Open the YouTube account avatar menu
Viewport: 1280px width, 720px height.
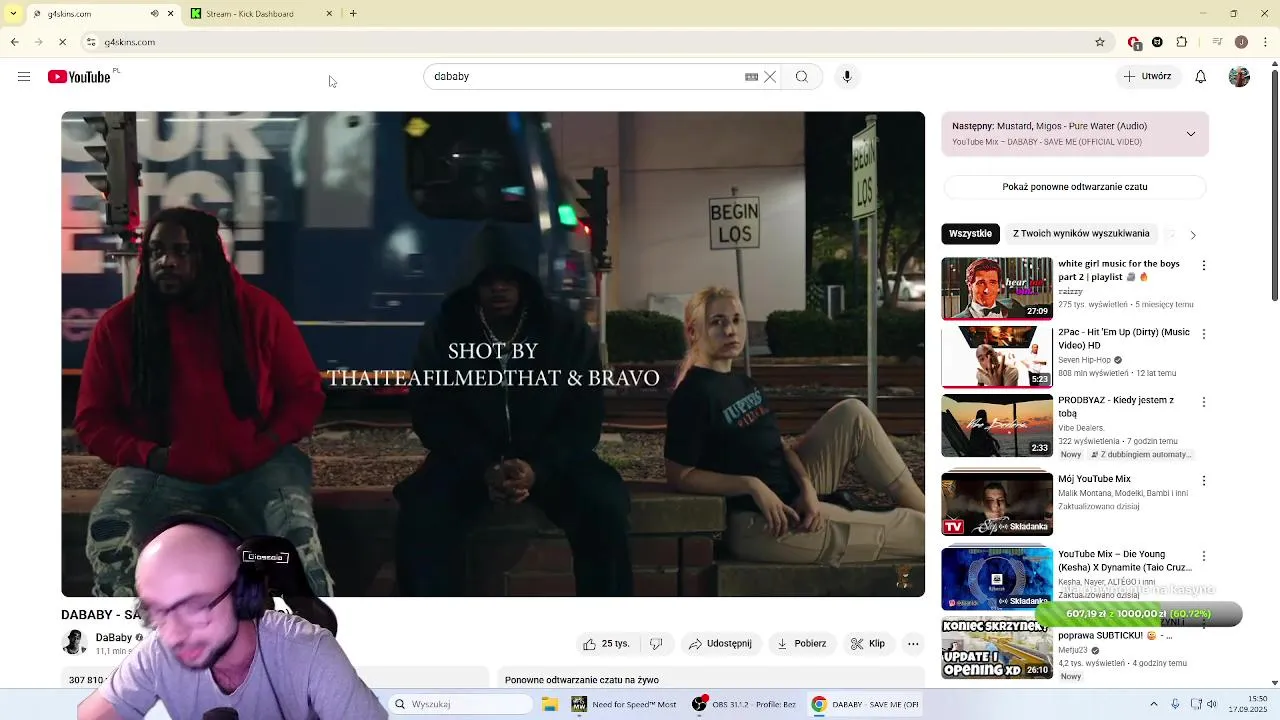point(1239,77)
